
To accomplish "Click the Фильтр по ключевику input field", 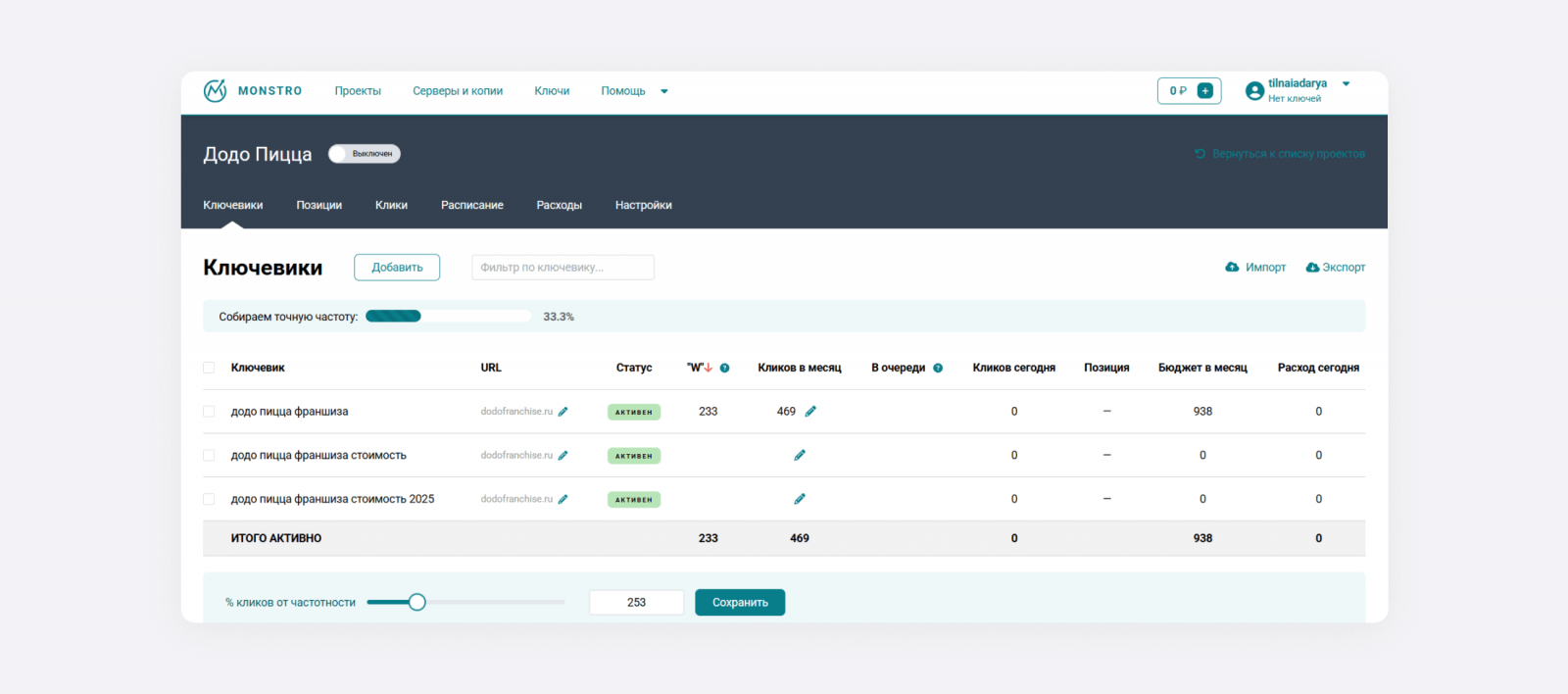I will (x=563, y=268).
